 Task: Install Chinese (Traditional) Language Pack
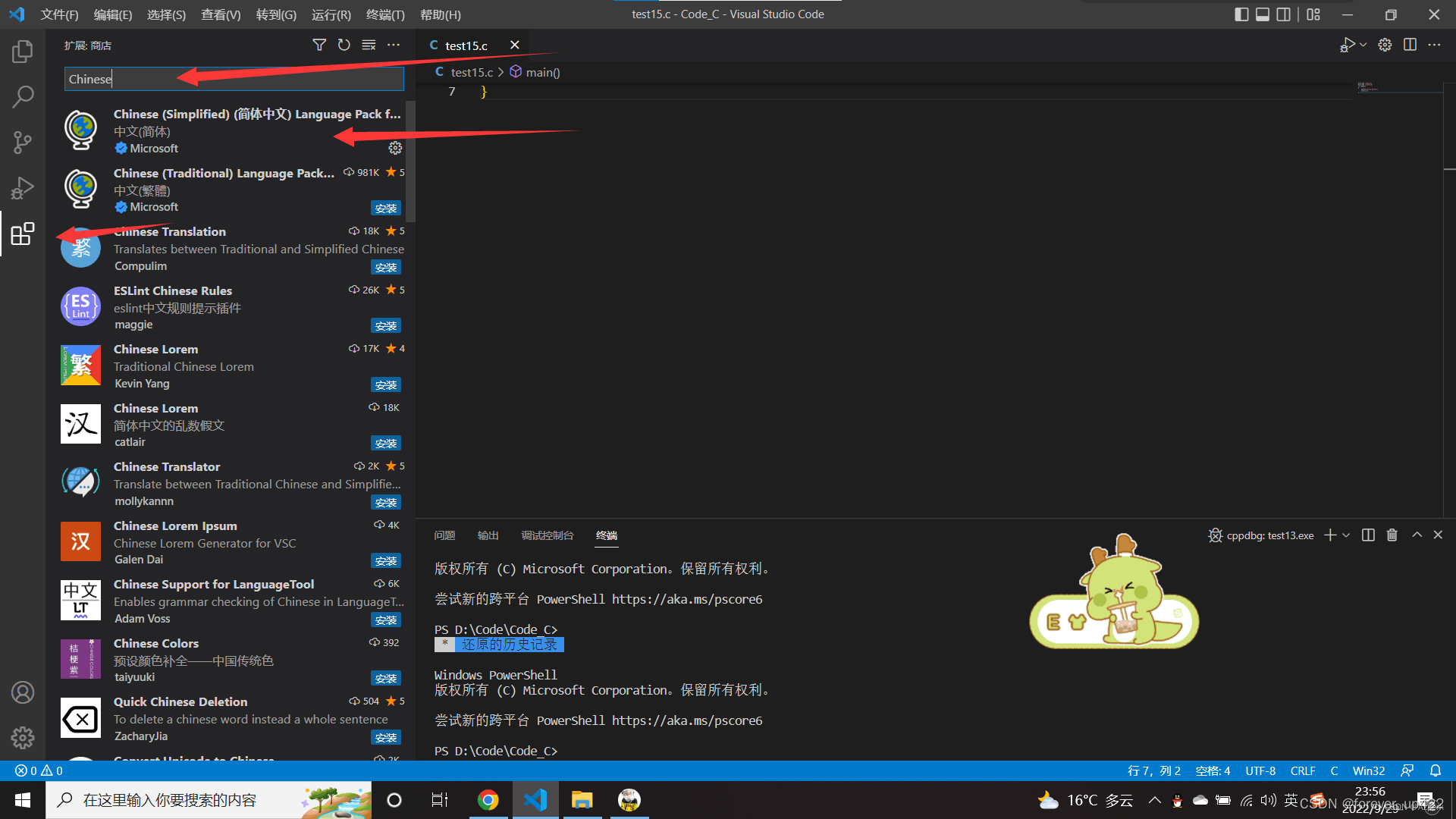click(386, 209)
